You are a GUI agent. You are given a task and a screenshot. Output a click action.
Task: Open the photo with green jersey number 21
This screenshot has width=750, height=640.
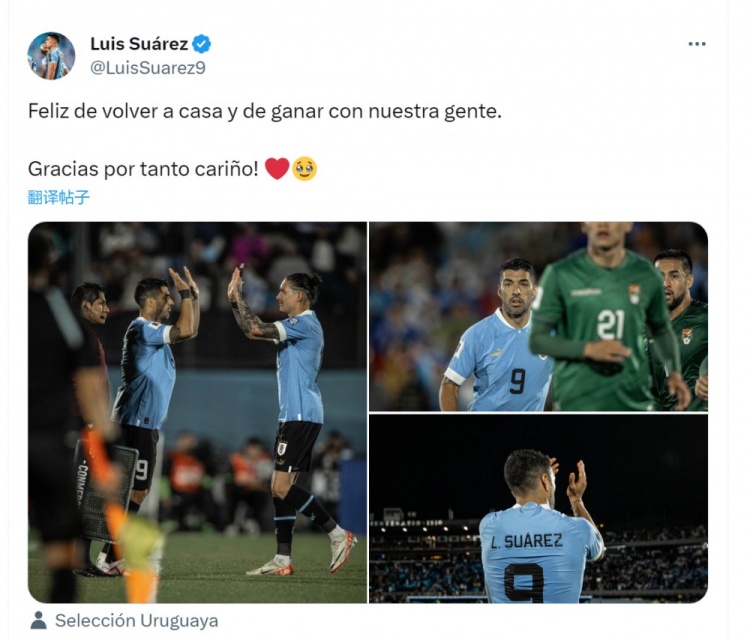point(539,316)
